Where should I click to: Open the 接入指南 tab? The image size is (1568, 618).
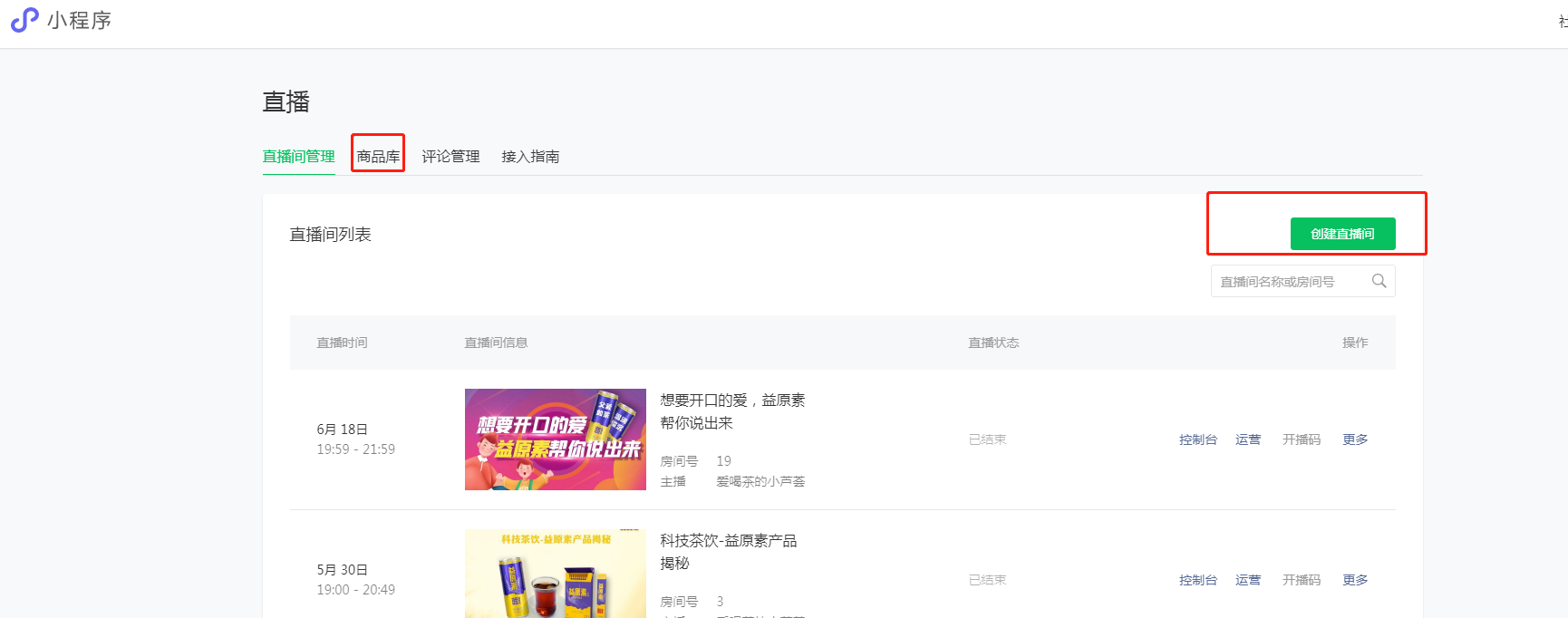tap(530, 157)
